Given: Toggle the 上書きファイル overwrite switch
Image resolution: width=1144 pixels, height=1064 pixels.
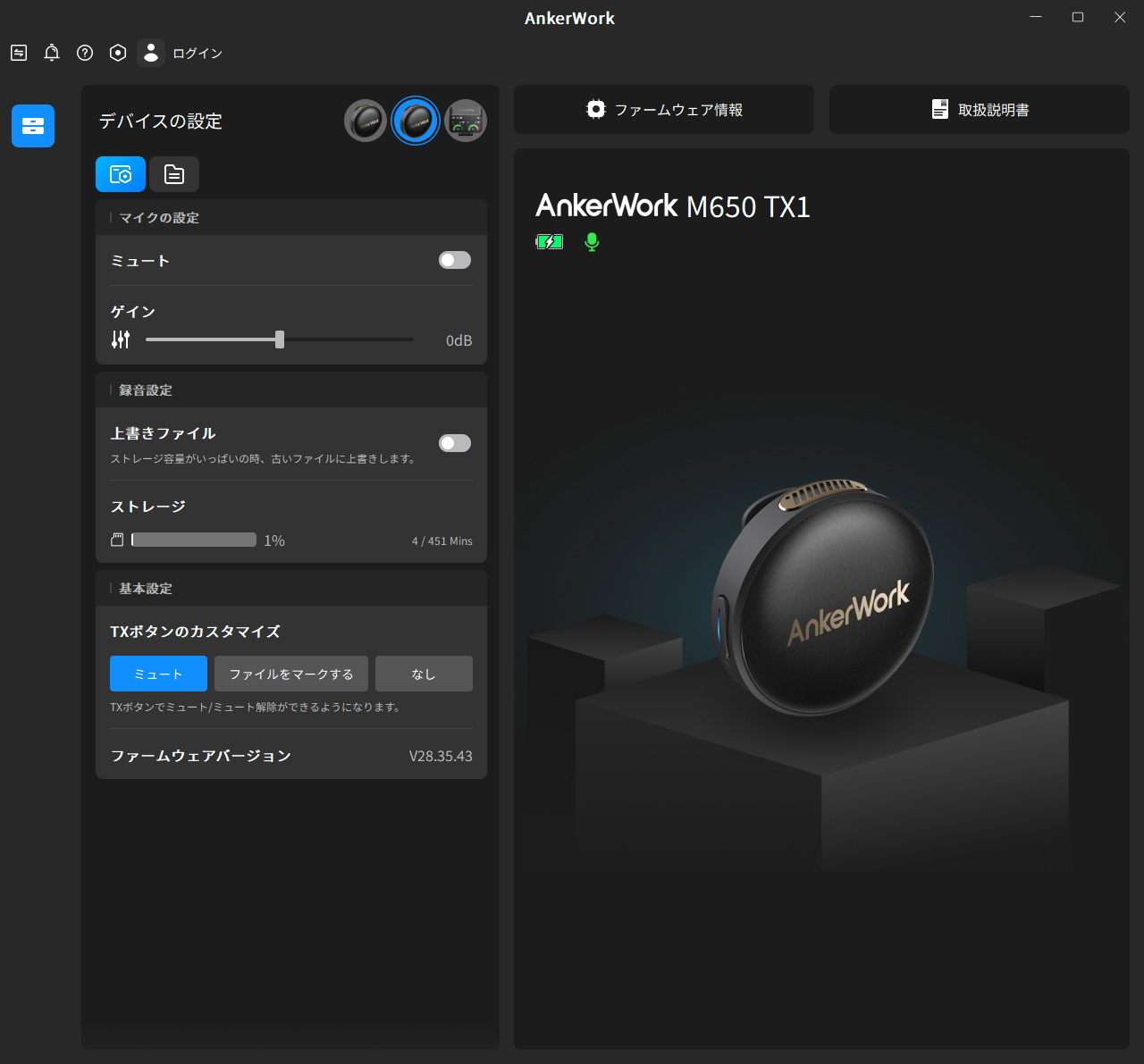Looking at the screenshot, I should click(x=455, y=443).
